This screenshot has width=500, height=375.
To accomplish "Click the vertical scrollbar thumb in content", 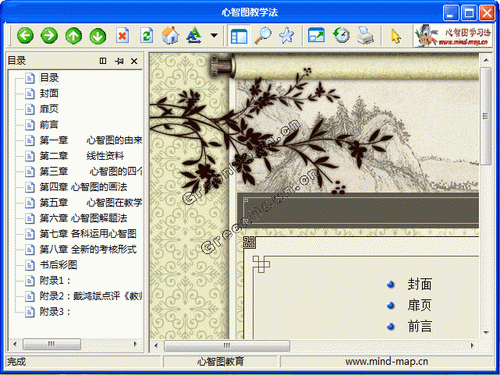I will 486,116.
